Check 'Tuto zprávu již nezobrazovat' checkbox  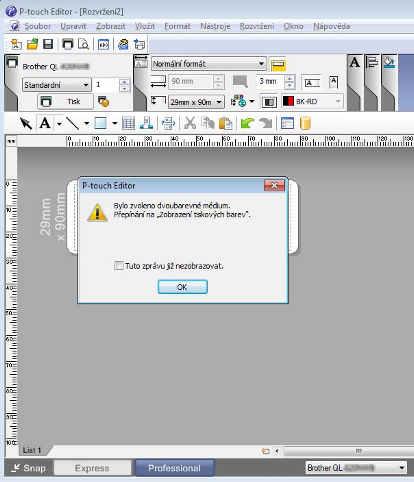(x=119, y=266)
